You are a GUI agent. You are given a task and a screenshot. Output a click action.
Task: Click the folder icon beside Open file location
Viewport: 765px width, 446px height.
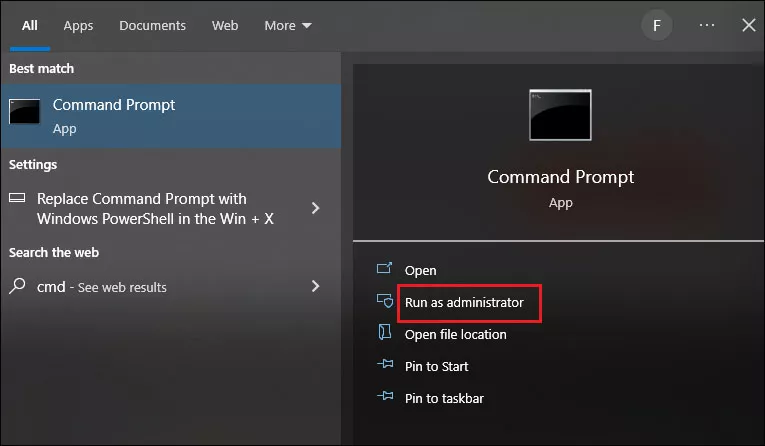click(x=384, y=332)
